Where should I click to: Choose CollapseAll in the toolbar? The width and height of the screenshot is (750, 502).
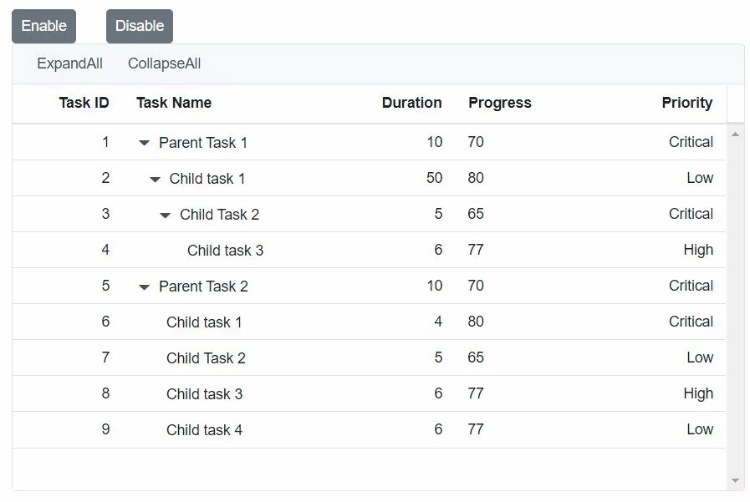(164, 64)
